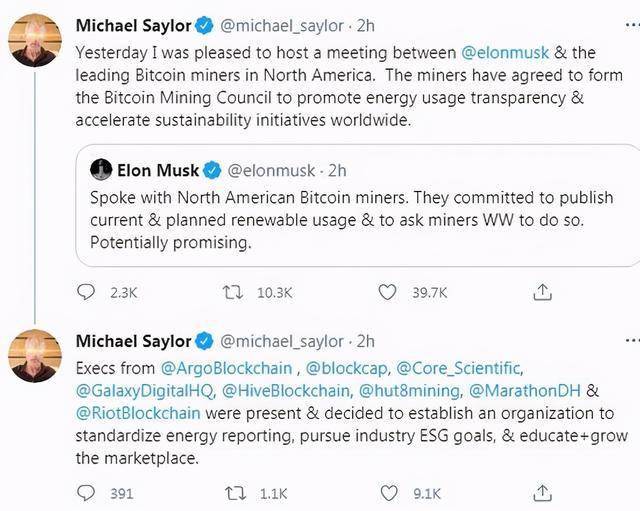Like the second tweet with 9.1K likes
This screenshot has height=511, width=640.
[x=388, y=492]
